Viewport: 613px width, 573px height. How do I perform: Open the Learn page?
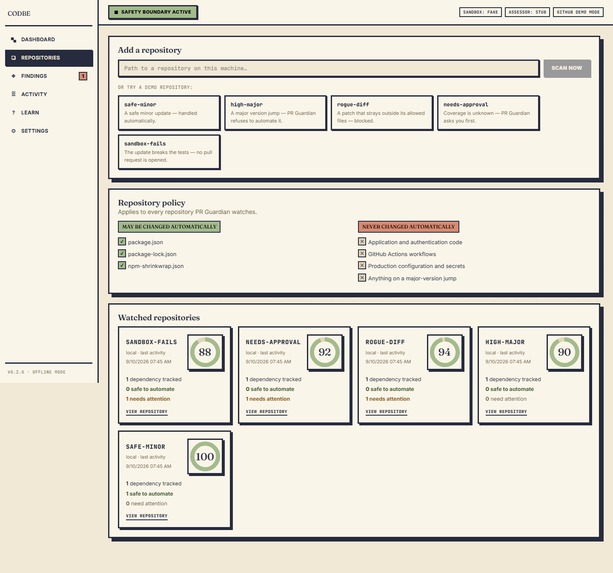[x=49, y=113]
